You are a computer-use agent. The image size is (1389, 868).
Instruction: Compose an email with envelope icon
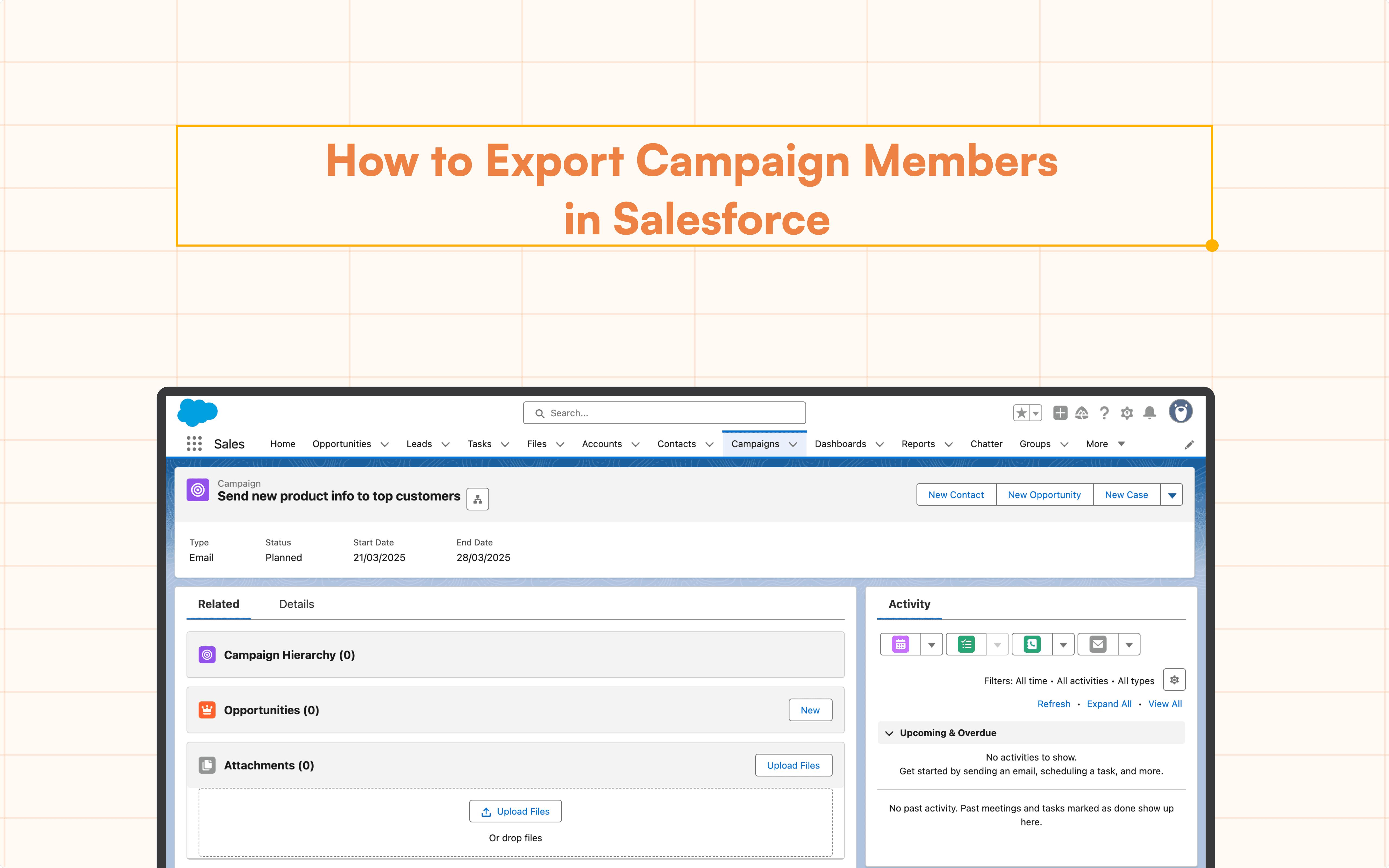(1098, 644)
